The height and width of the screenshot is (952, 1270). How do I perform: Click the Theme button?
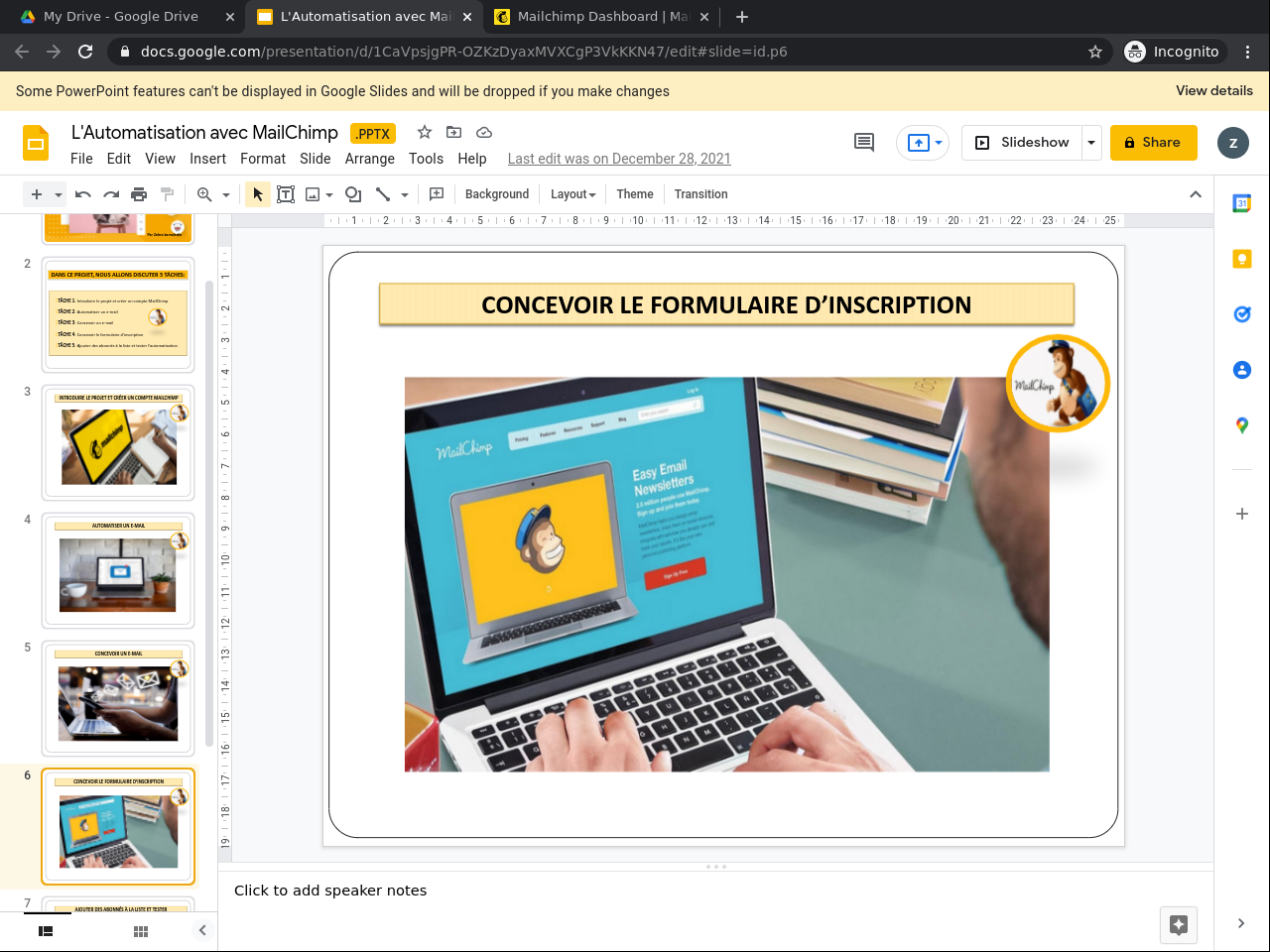[635, 194]
